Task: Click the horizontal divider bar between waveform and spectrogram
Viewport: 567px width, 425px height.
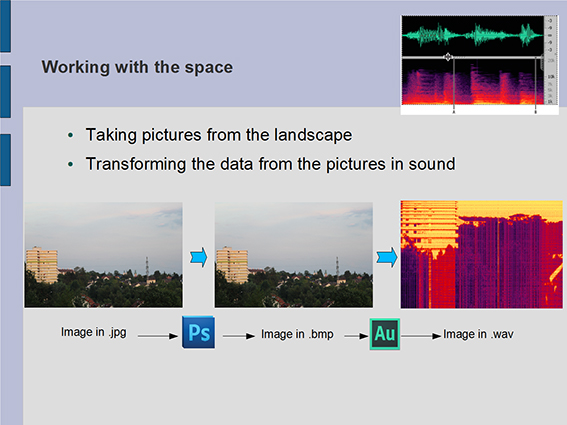Action: point(473,58)
